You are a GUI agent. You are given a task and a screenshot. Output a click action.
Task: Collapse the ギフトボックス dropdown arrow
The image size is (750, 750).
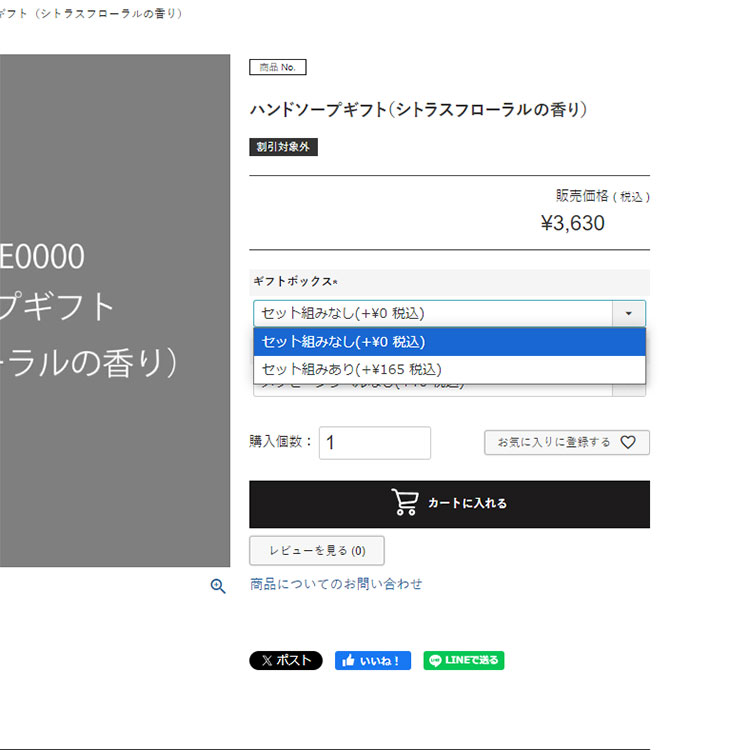(x=629, y=313)
